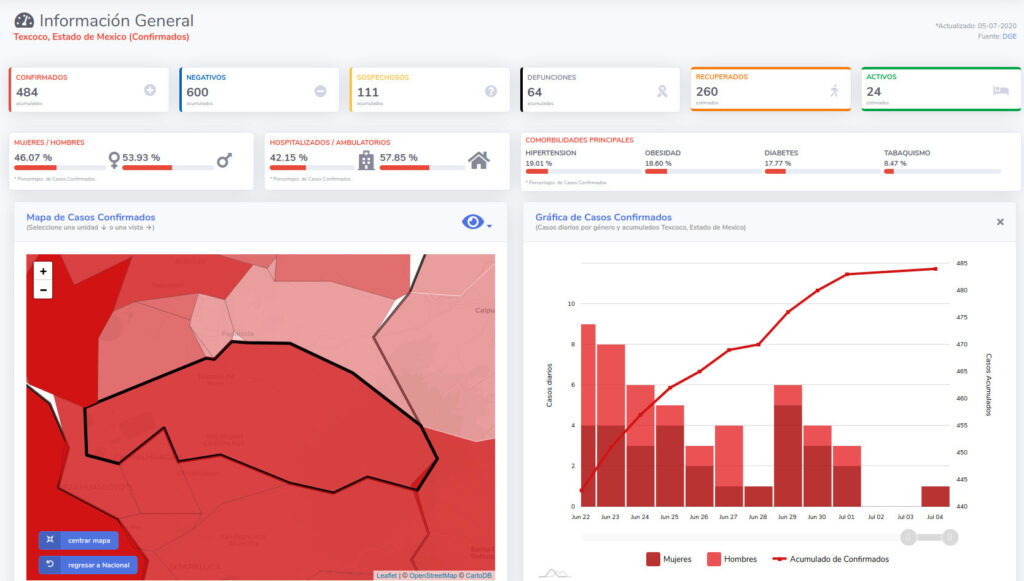
Task: Click the centrar mapa button
Action: (78, 541)
